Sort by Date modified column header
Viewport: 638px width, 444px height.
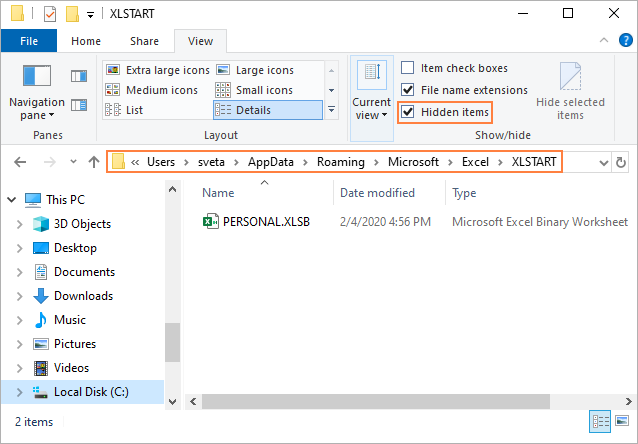point(377,193)
